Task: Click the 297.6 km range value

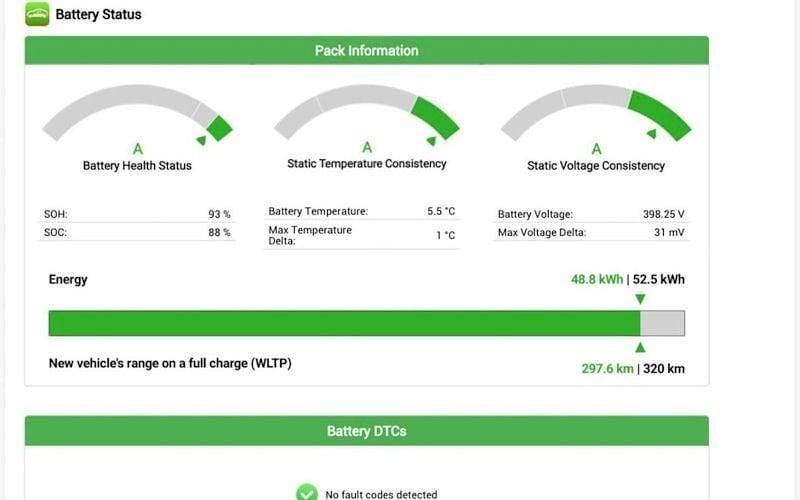Action: [x=606, y=368]
